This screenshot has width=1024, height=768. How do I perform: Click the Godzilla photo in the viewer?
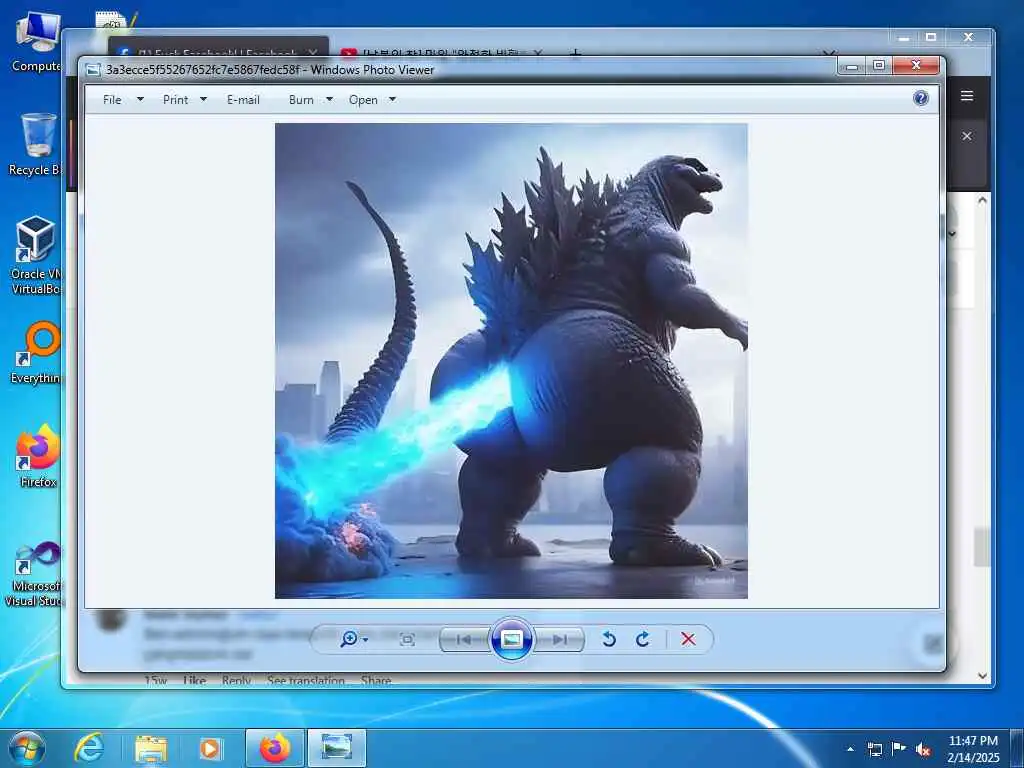(x=511, y=360)
